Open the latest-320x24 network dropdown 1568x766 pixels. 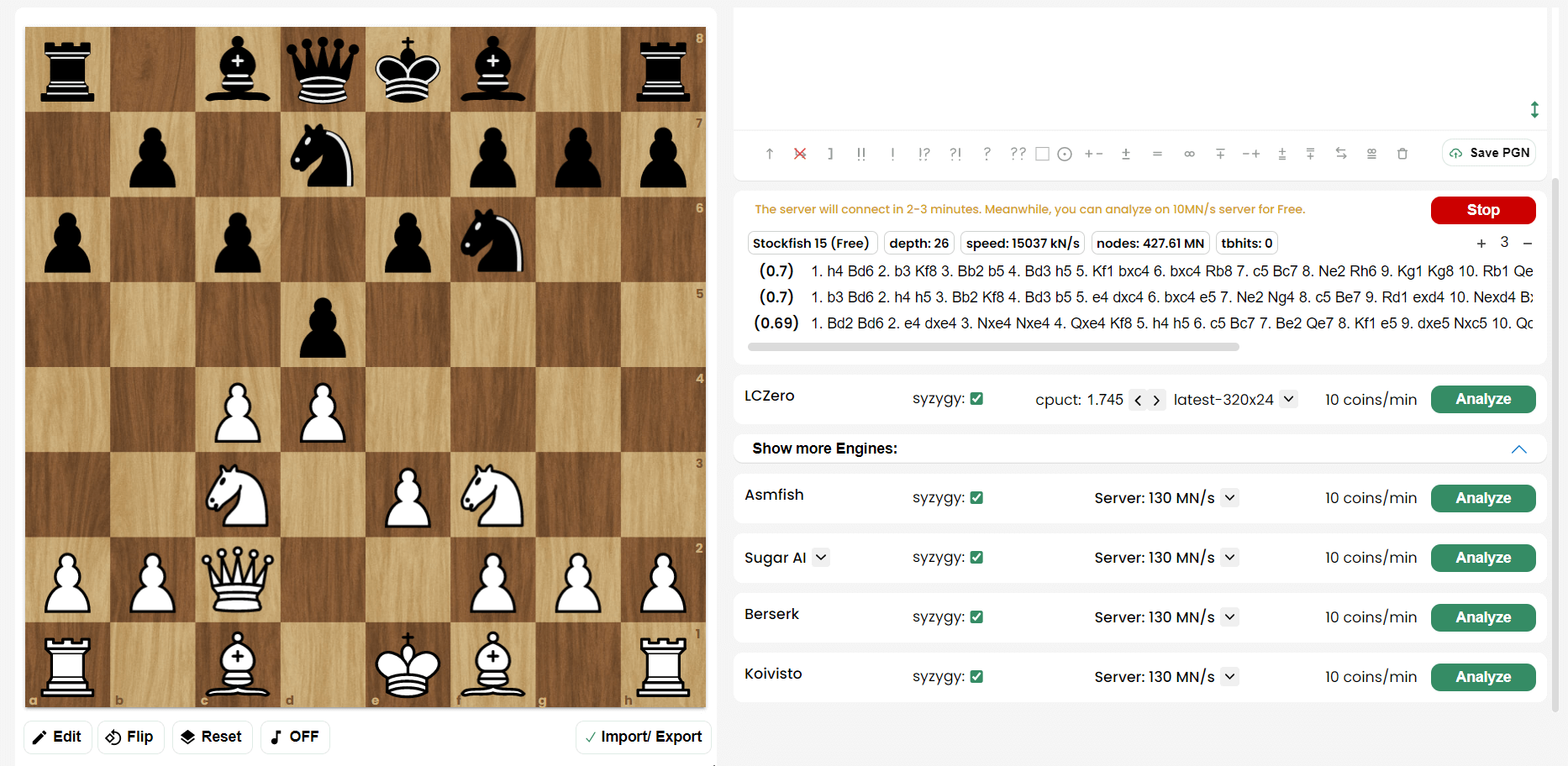click(x=1288, y=399)
